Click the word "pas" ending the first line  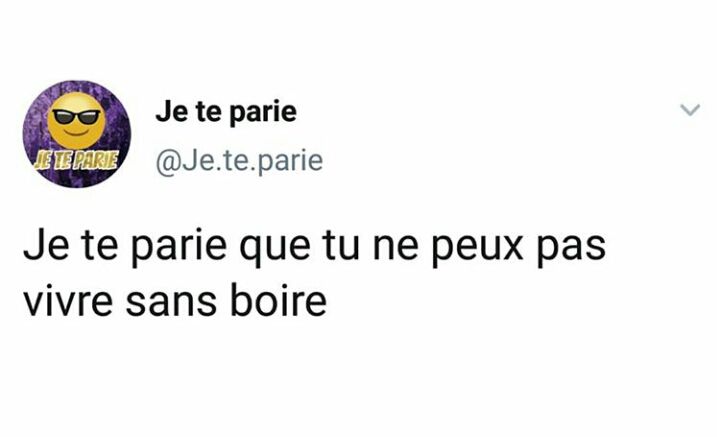pyautogui.click(x=571, y=250)
